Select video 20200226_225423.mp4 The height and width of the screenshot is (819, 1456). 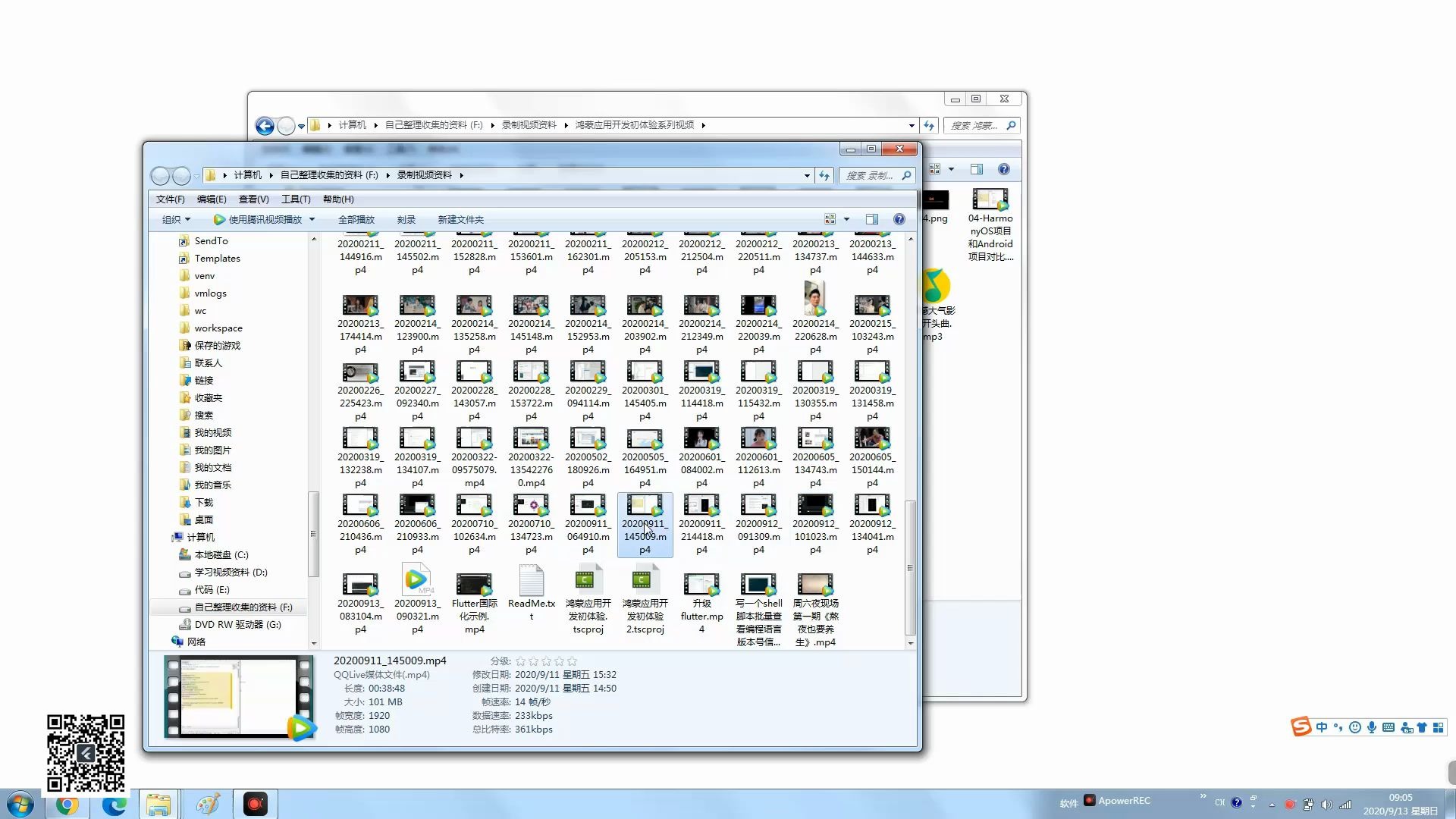click(360, 391)
